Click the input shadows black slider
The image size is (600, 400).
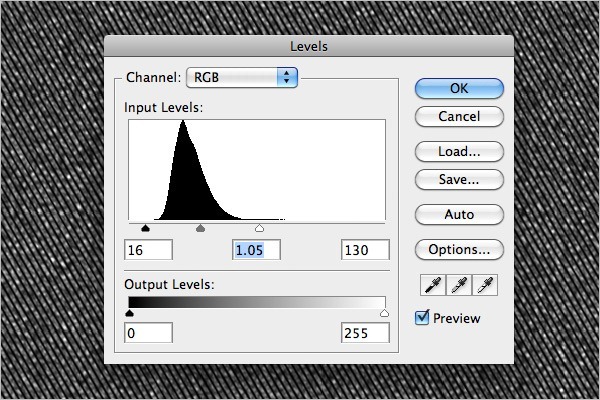pos(145,229)
